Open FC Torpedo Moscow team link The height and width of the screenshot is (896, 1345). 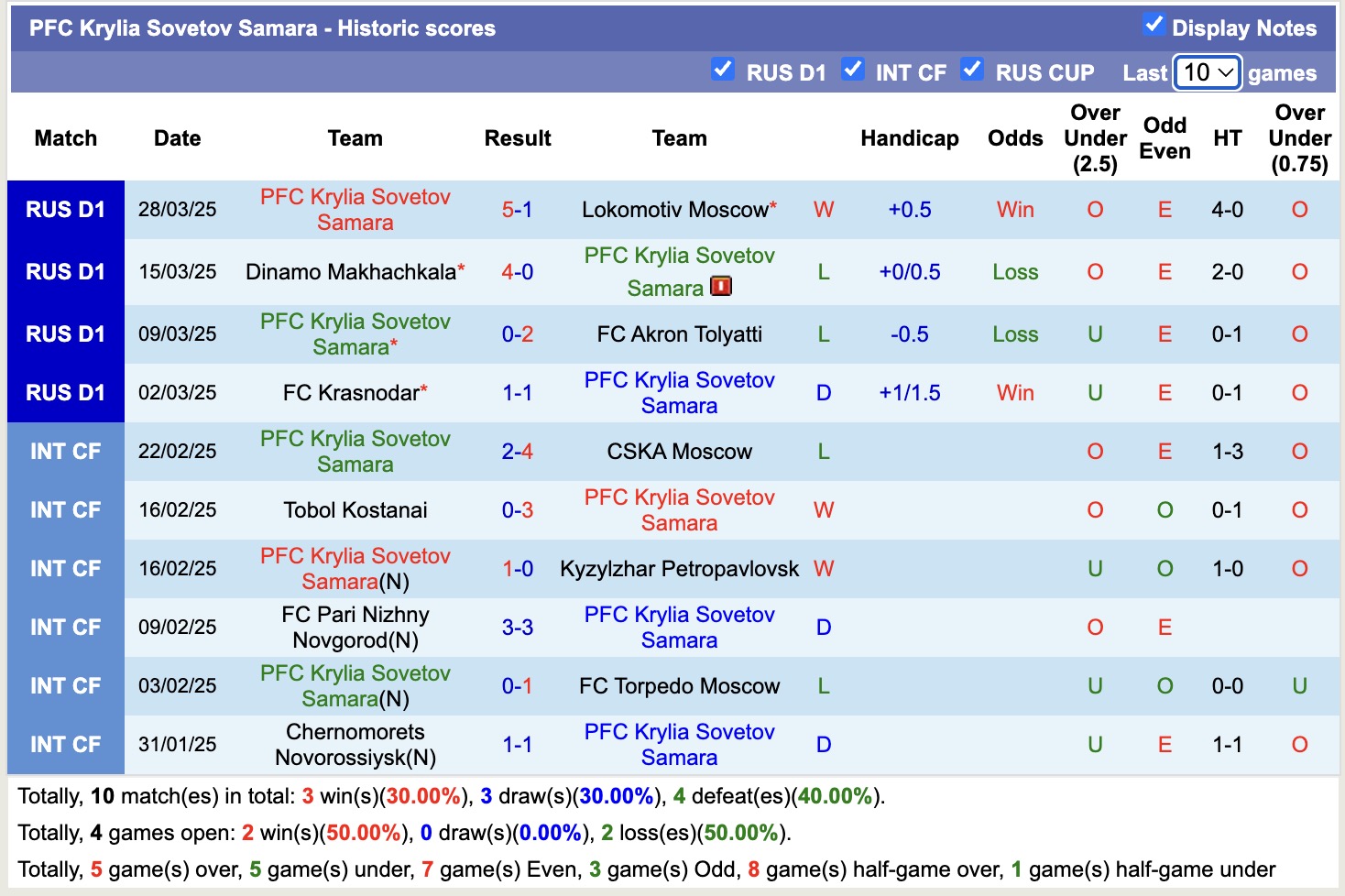point(679,686)
